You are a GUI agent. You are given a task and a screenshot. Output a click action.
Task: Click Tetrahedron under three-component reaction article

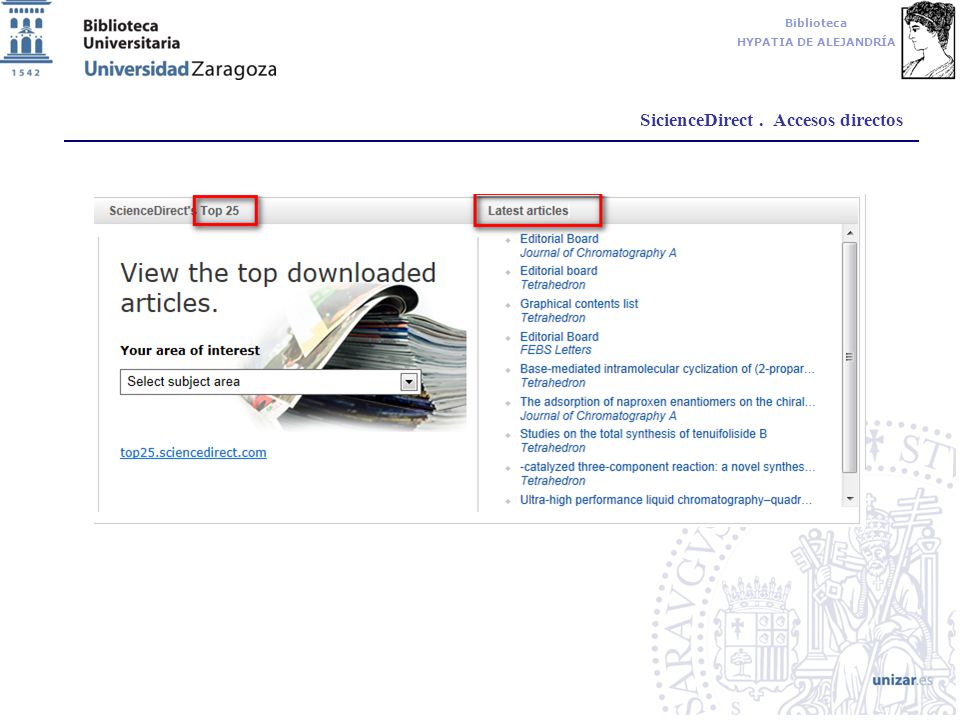553,481
